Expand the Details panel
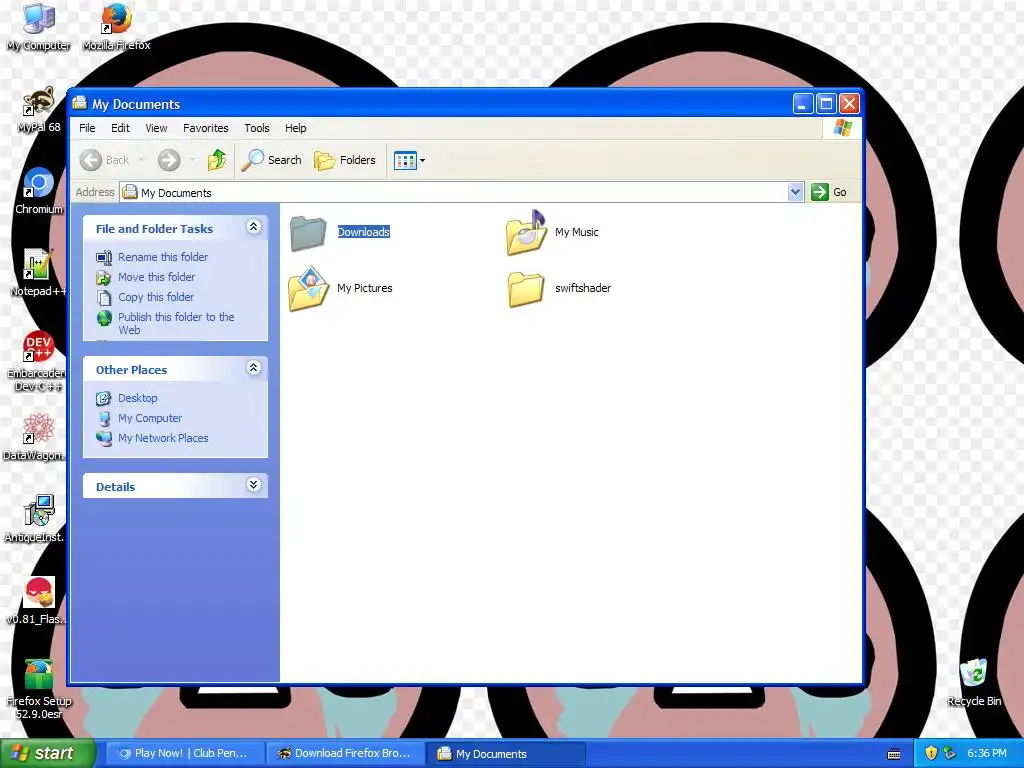Image resolution: width=1024 pixels, height=768 pixels. 253,485
